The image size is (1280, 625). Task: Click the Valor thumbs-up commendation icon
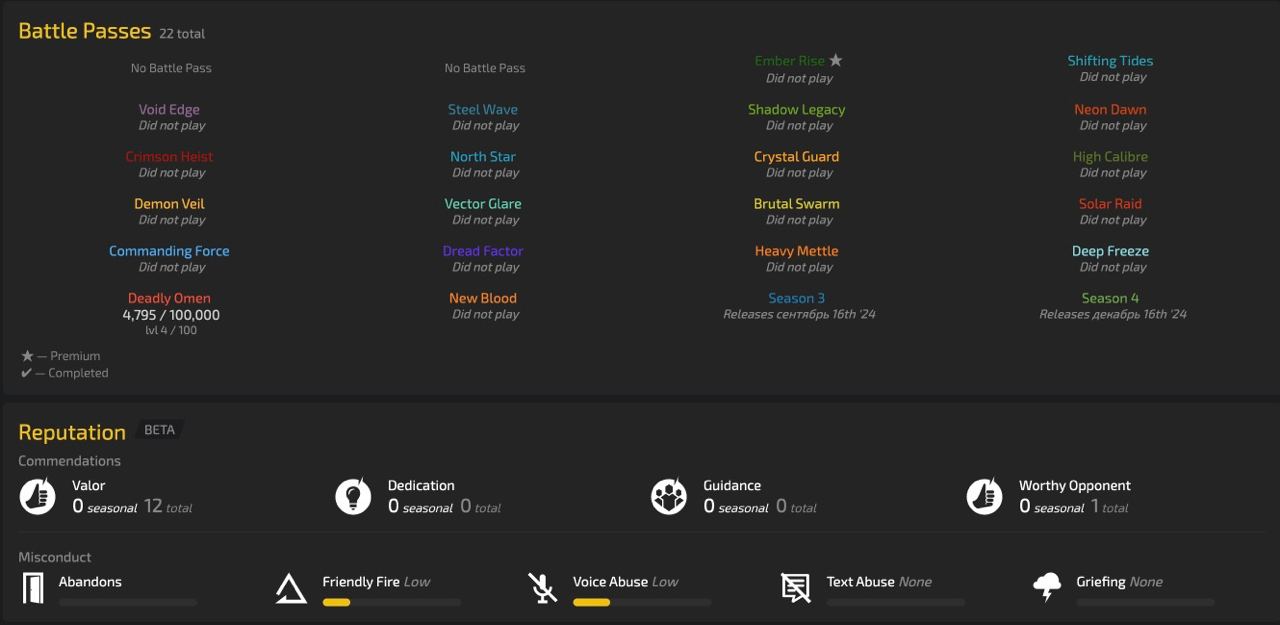[37, 495]
